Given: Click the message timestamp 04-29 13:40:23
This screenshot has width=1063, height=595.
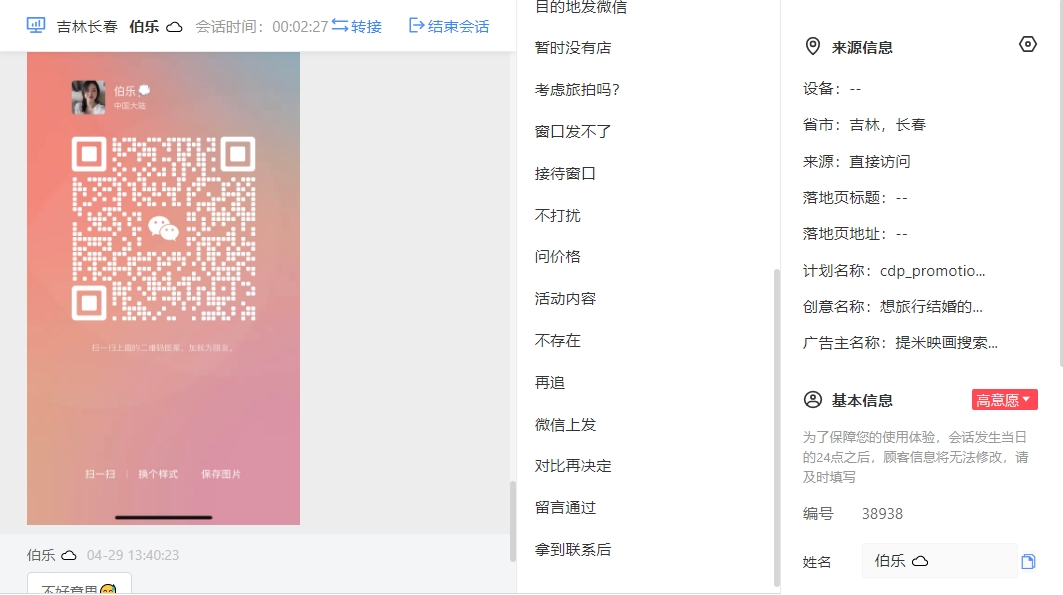Looking at the screenshot, I should [x=133, y=556].
